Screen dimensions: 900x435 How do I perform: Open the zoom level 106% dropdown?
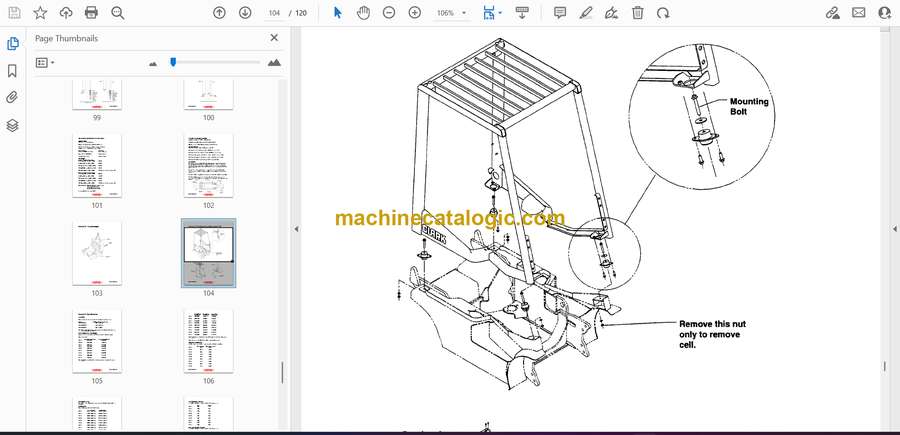(x=450, y=13)
